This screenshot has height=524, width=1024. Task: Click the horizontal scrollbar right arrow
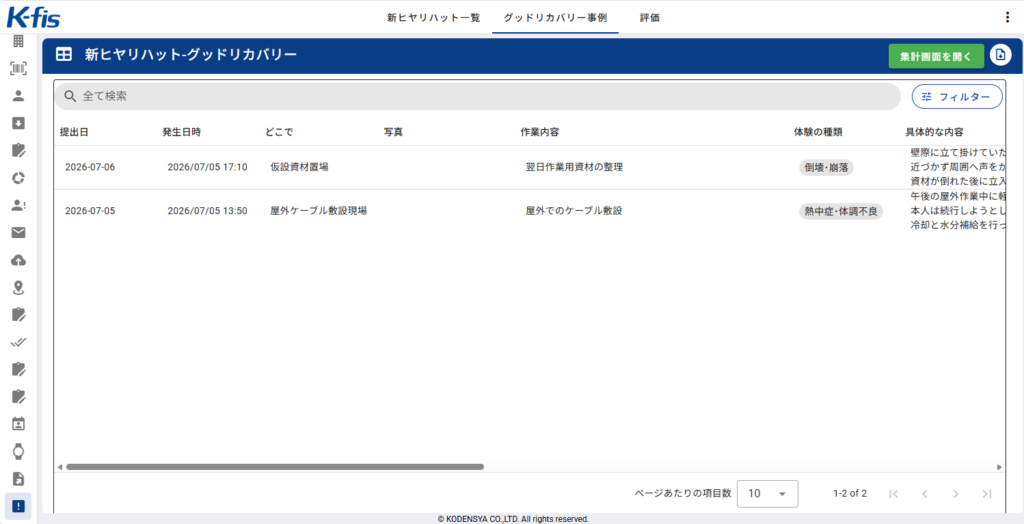click(999, 467)
